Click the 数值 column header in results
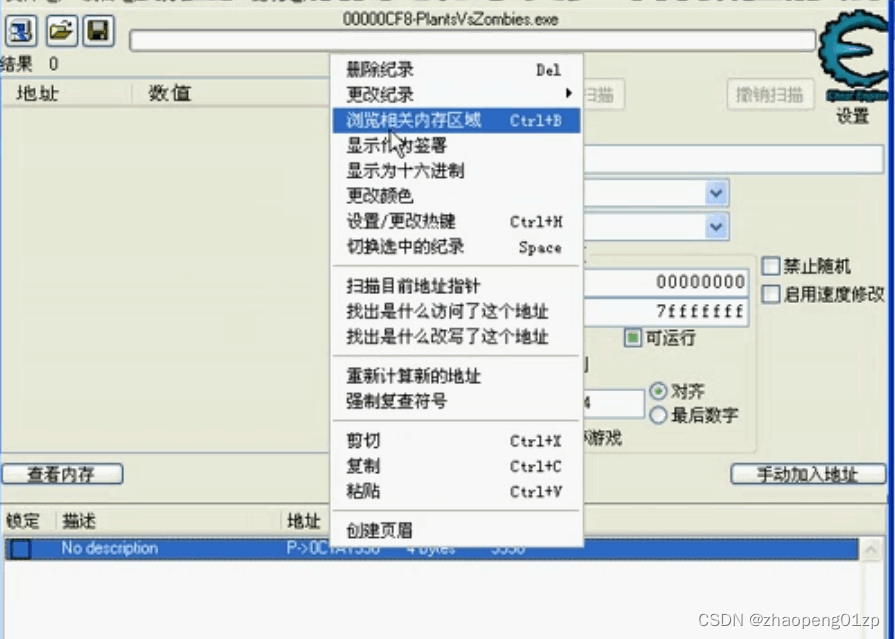The image size is (895, 639). coord(231,93)
